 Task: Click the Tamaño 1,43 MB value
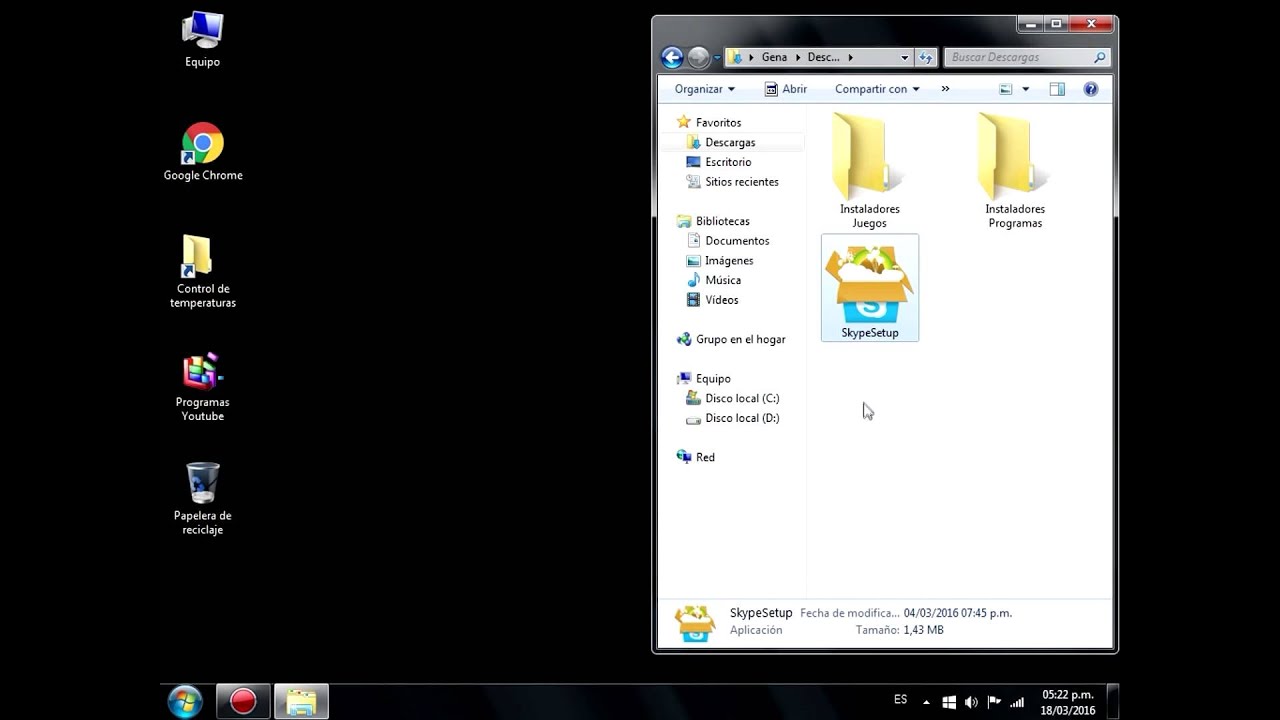[x=923, y=630]
